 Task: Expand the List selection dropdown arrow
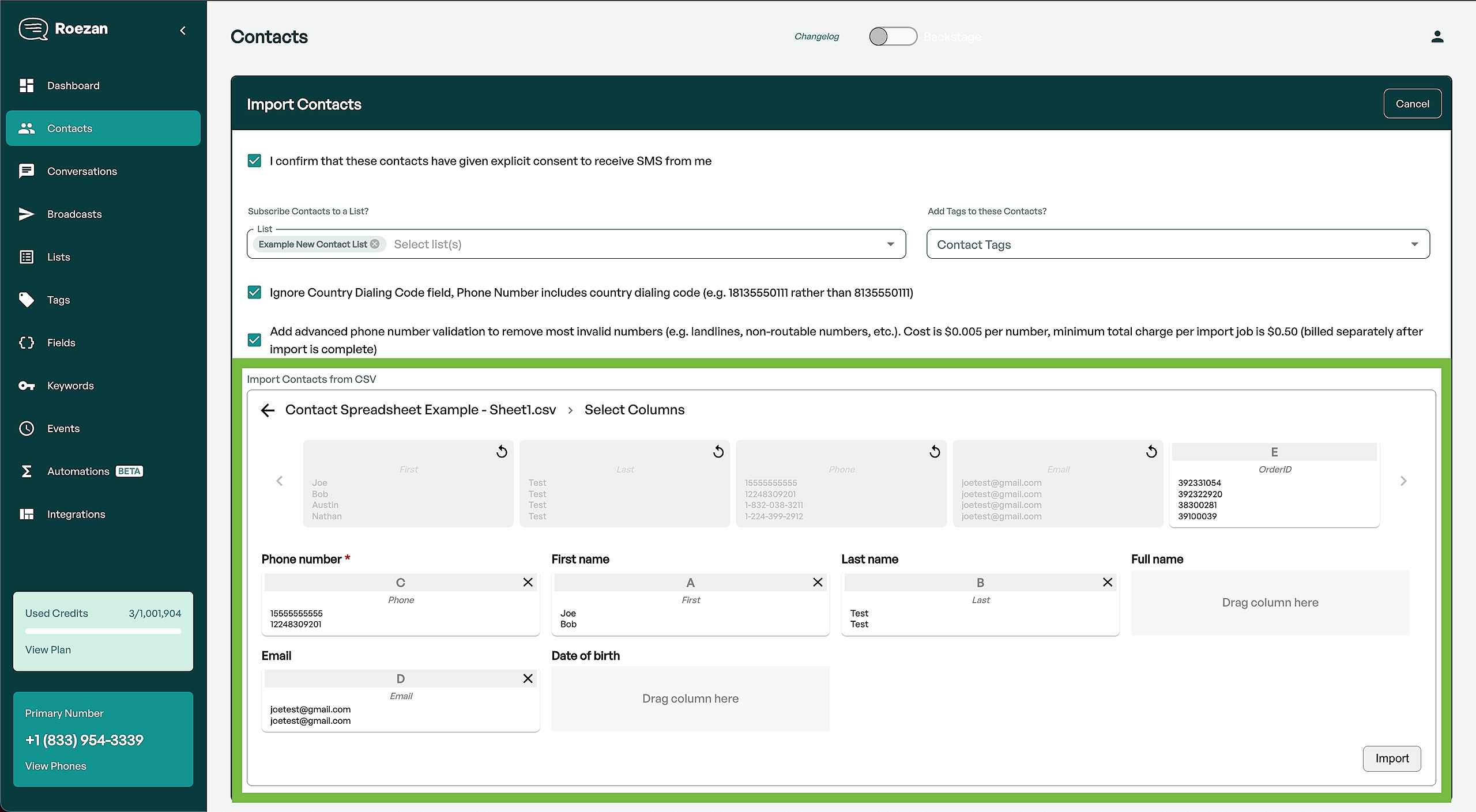(890, 244)
